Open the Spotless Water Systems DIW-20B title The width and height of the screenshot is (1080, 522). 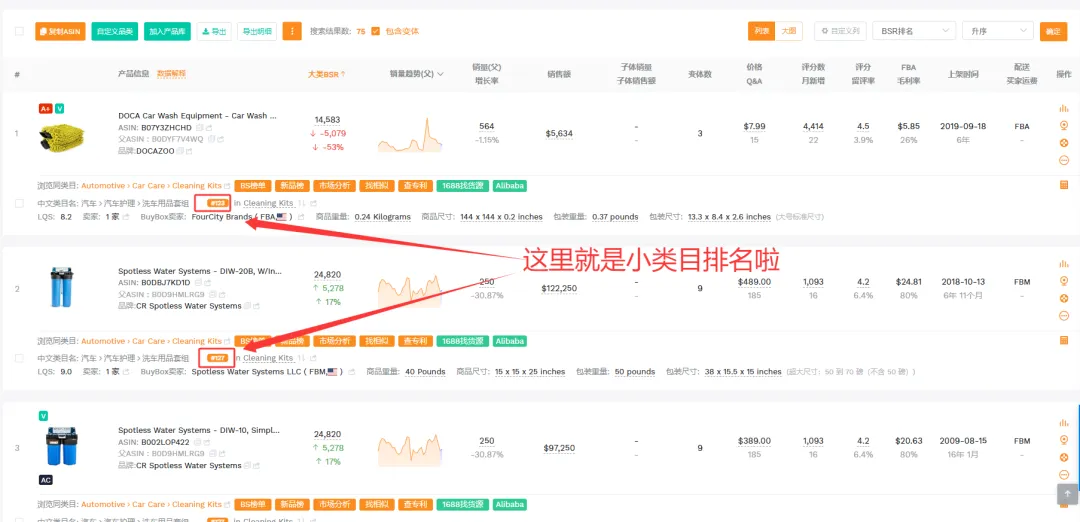coord(200,271)
